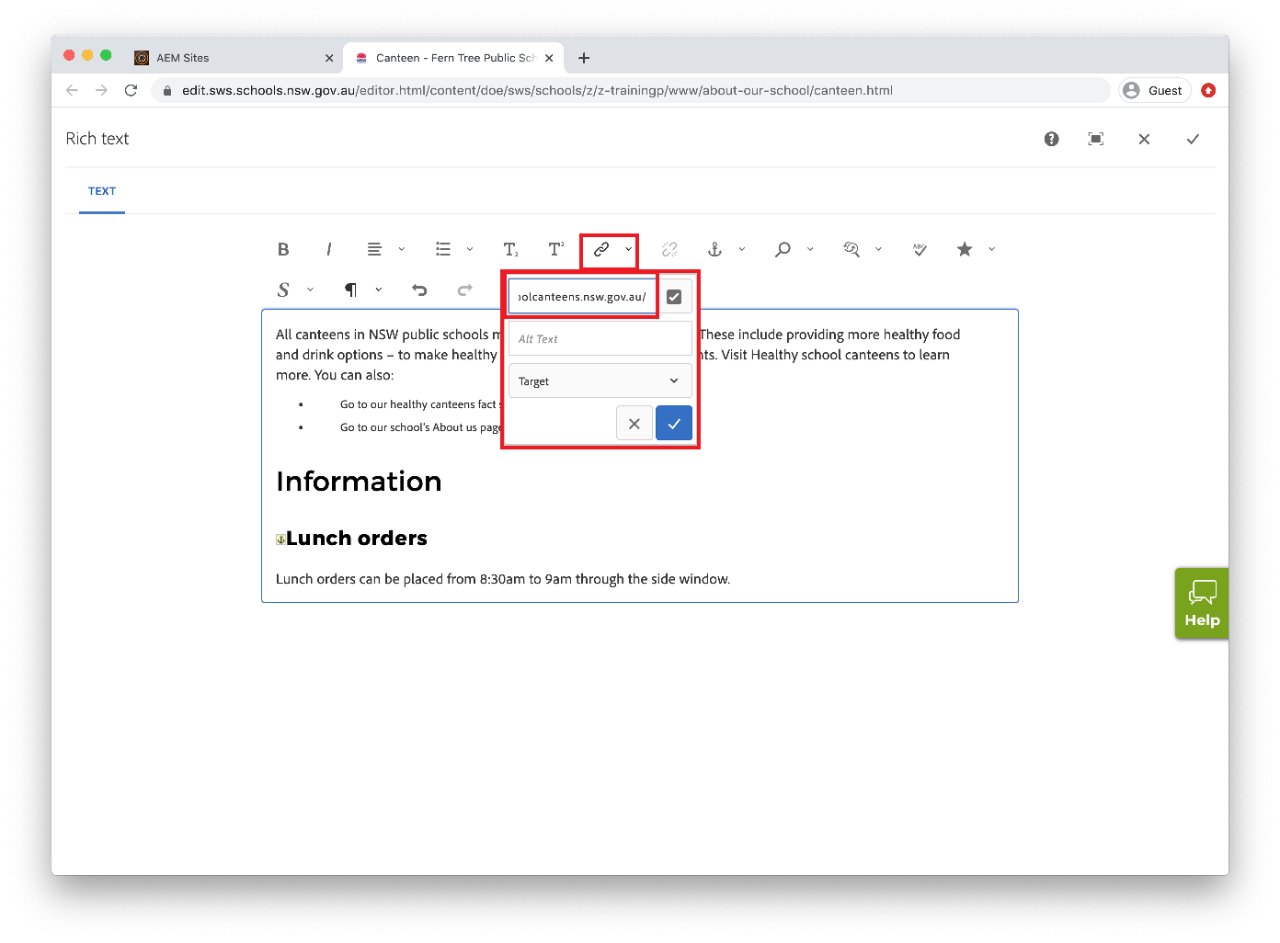Screen dimensions: 1280x943
Task: Run the spell check tool
Action: (920, 249)
